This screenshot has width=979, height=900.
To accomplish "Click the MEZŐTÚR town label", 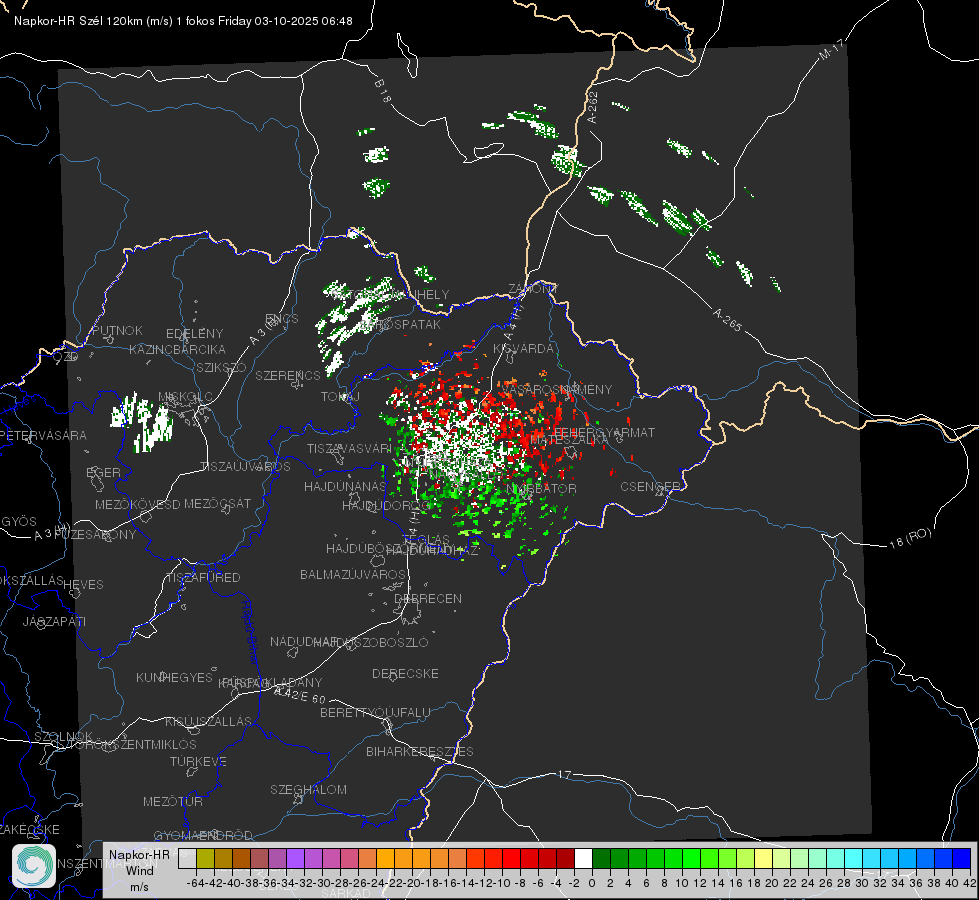I will [173, 801].
